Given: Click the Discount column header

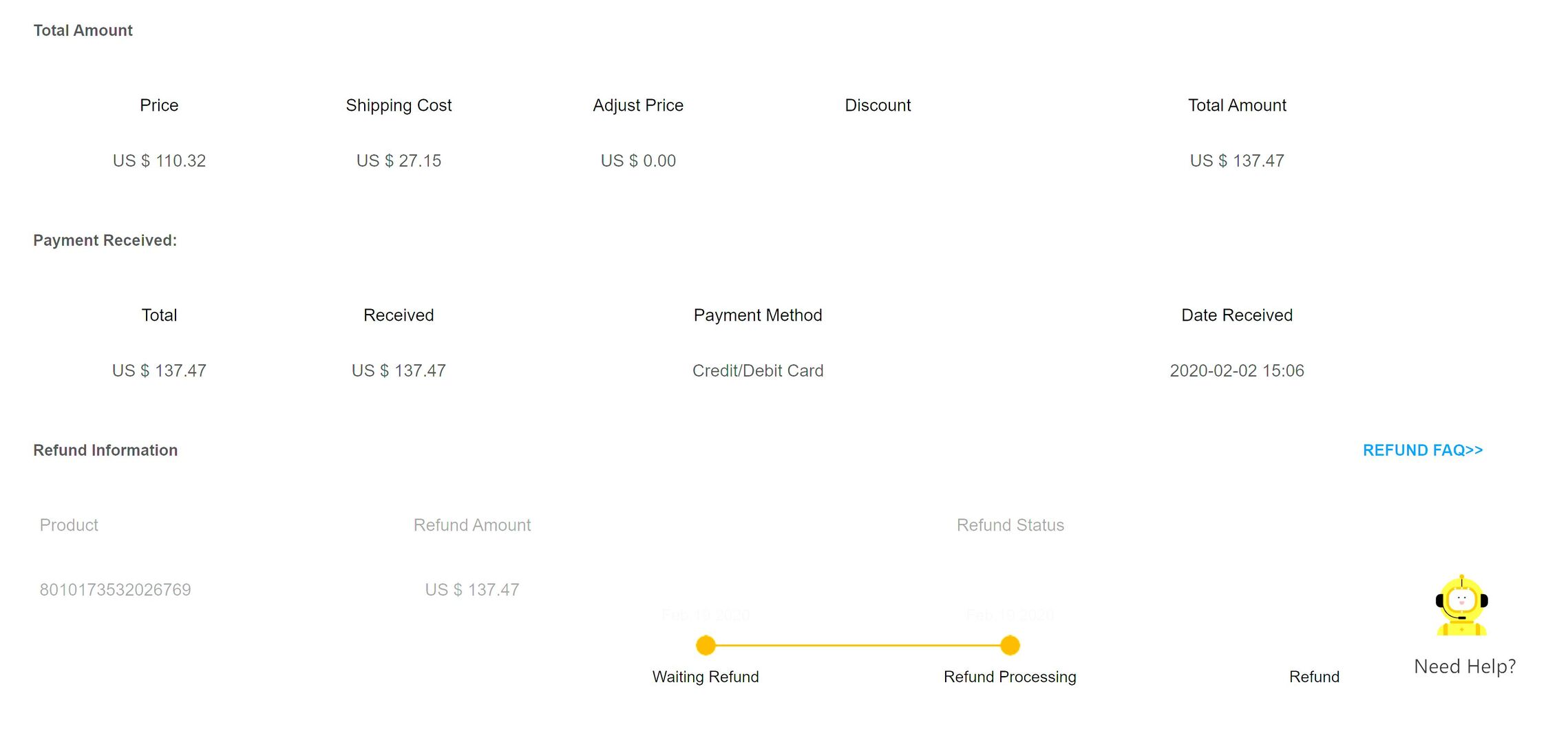Looking at the screenshot, I should [x=878, y=105].
